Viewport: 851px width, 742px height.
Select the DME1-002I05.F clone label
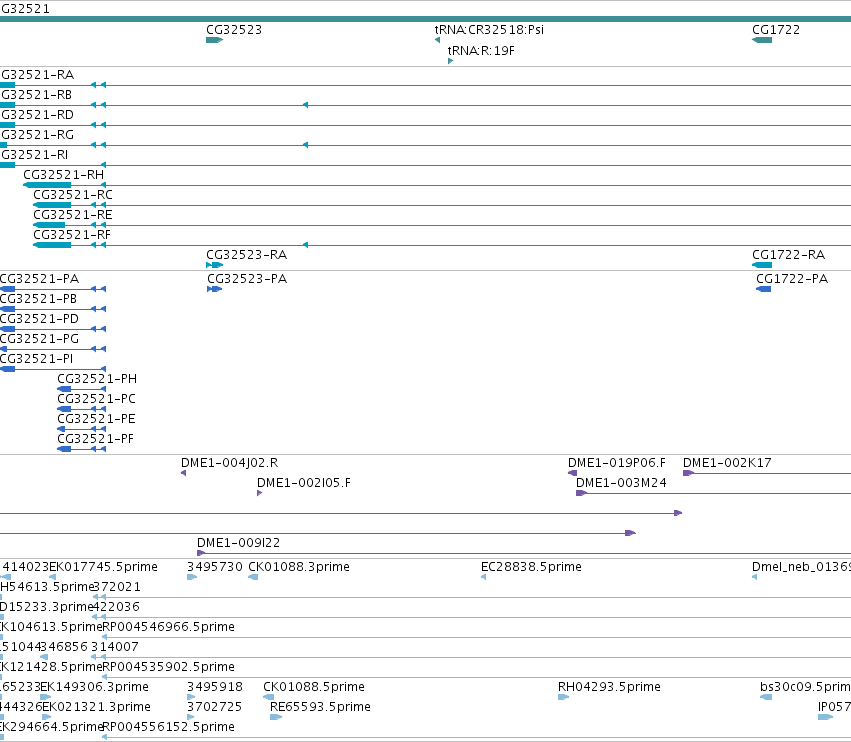(304, 483)
